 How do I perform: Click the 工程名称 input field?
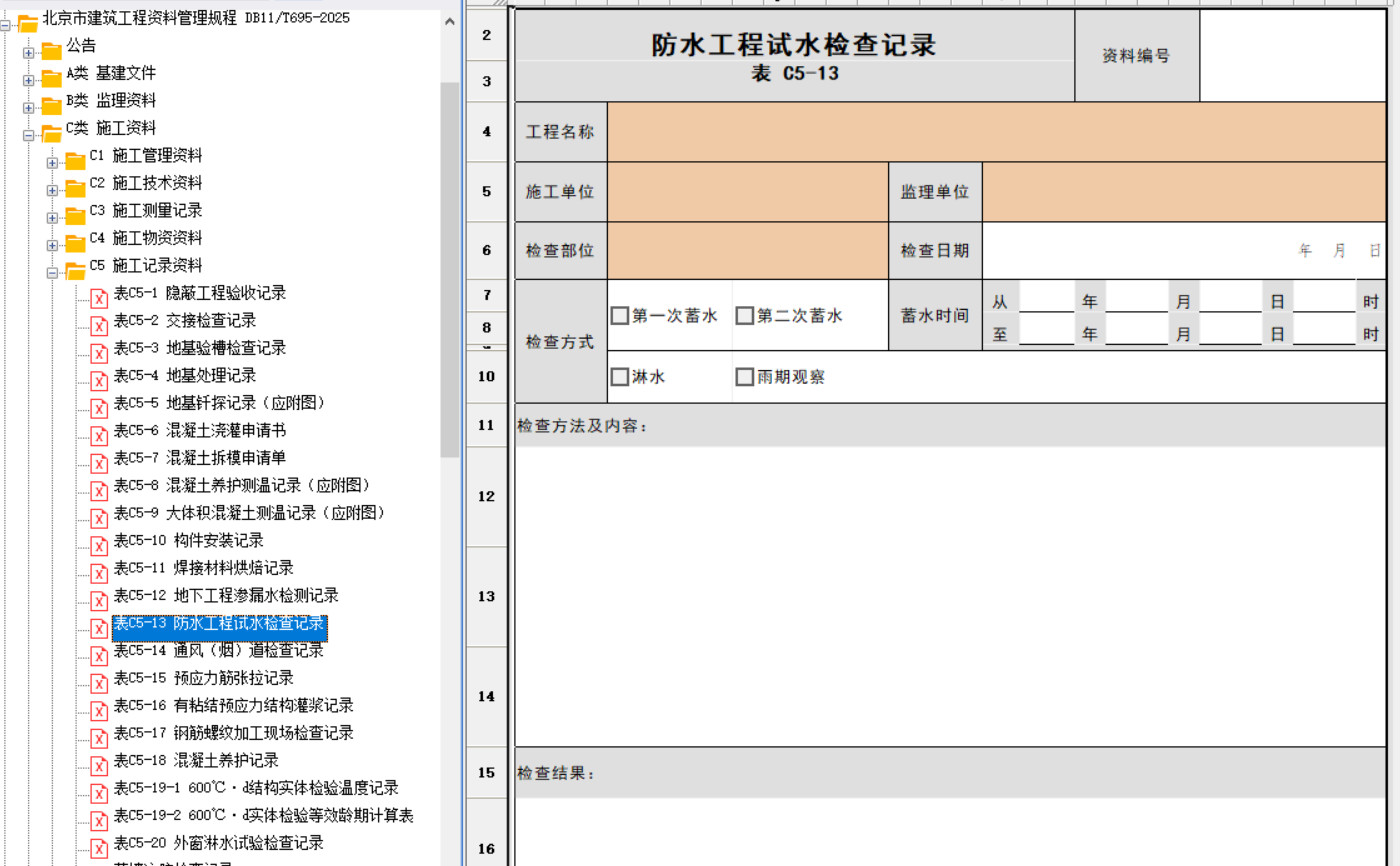point(995,131)
